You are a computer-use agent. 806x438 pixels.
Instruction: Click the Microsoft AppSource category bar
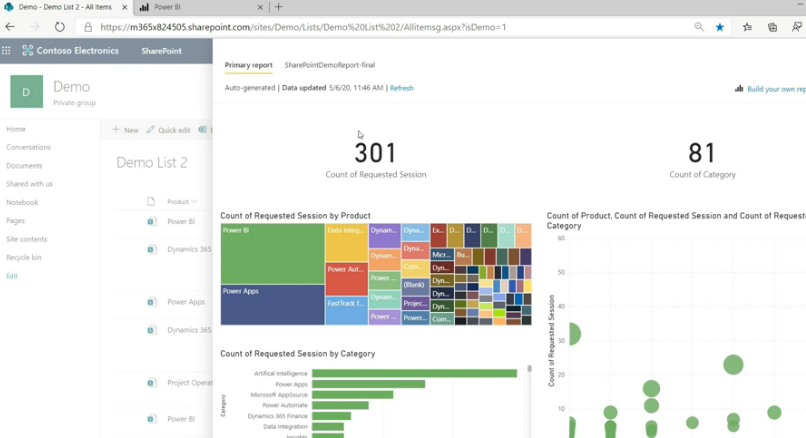[353, 395]
